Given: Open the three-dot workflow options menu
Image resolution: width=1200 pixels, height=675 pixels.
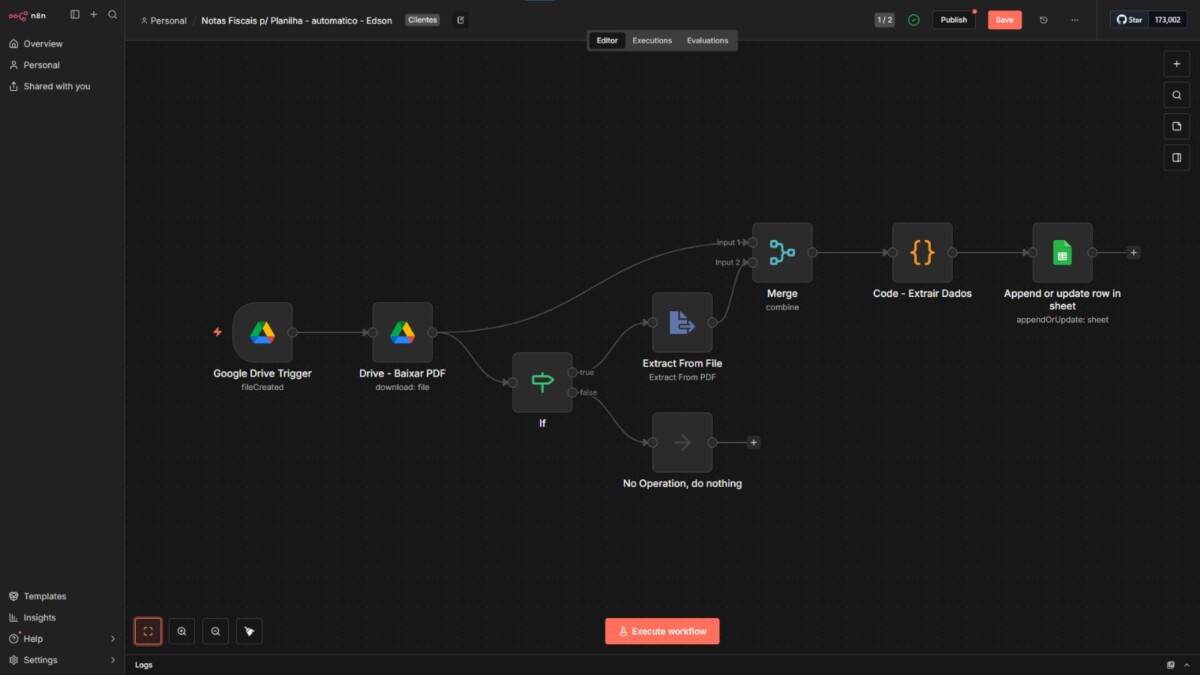Looking at the screenshot, I should point(1075,20).
